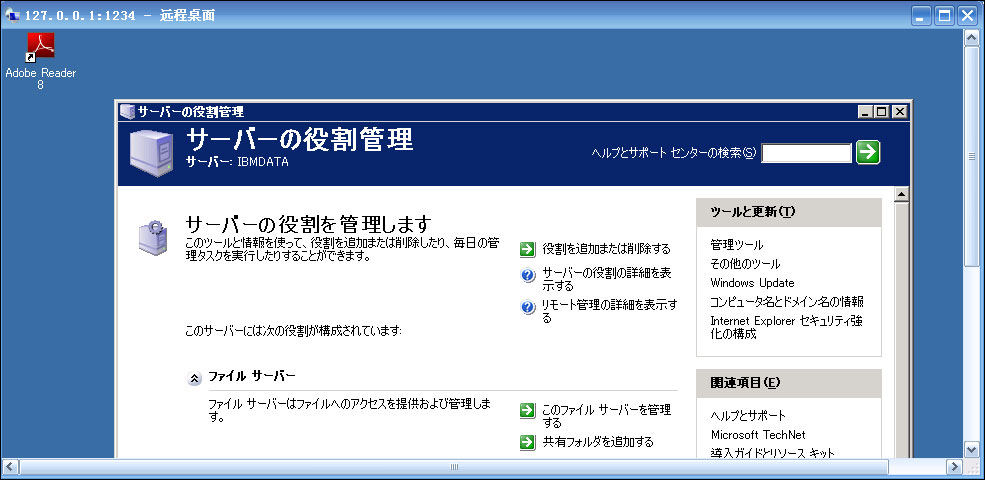Collapse the ファイル サーバー section

[193, 378]
